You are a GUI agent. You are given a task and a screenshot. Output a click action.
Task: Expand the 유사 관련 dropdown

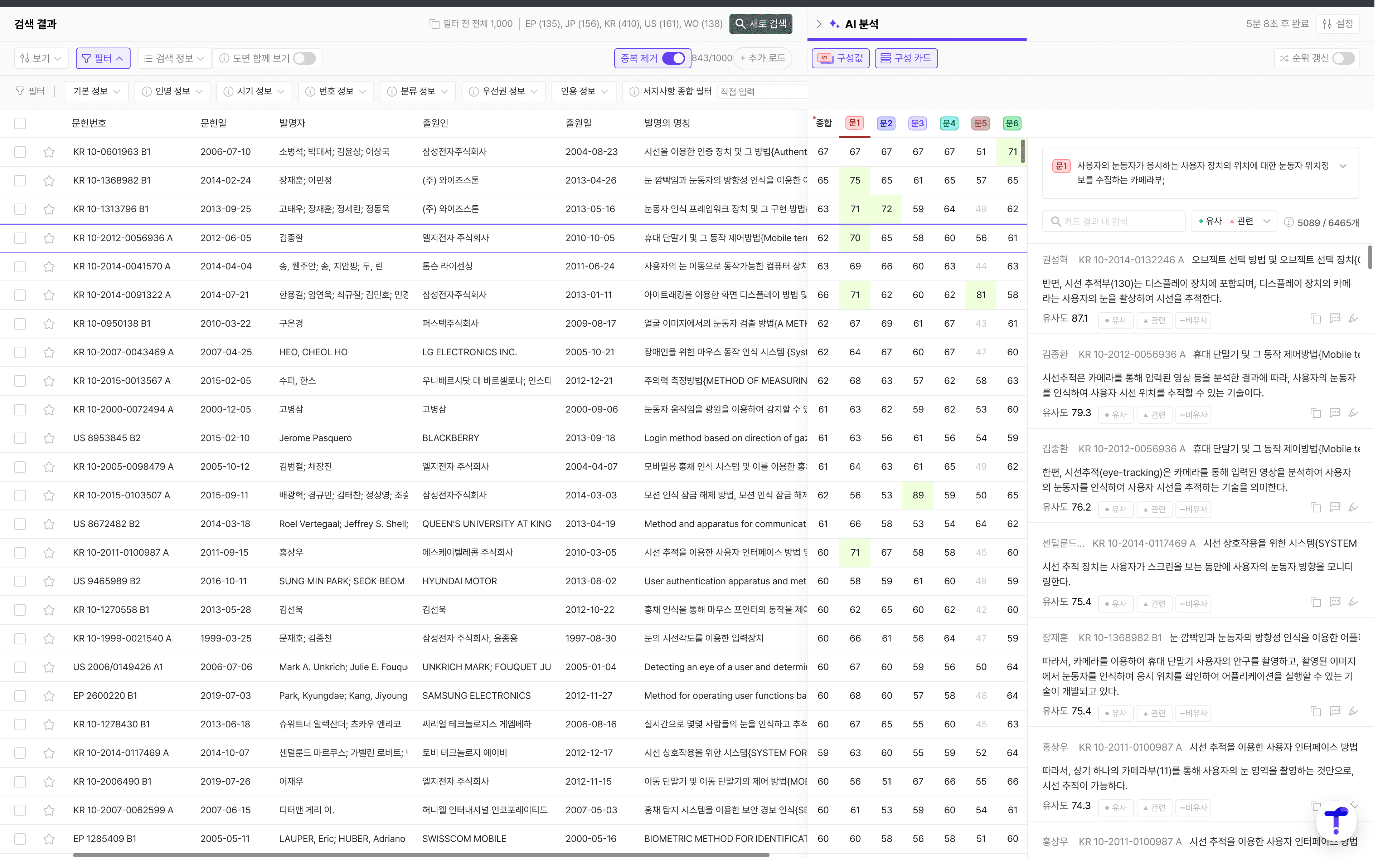[x=1266, y=221]
